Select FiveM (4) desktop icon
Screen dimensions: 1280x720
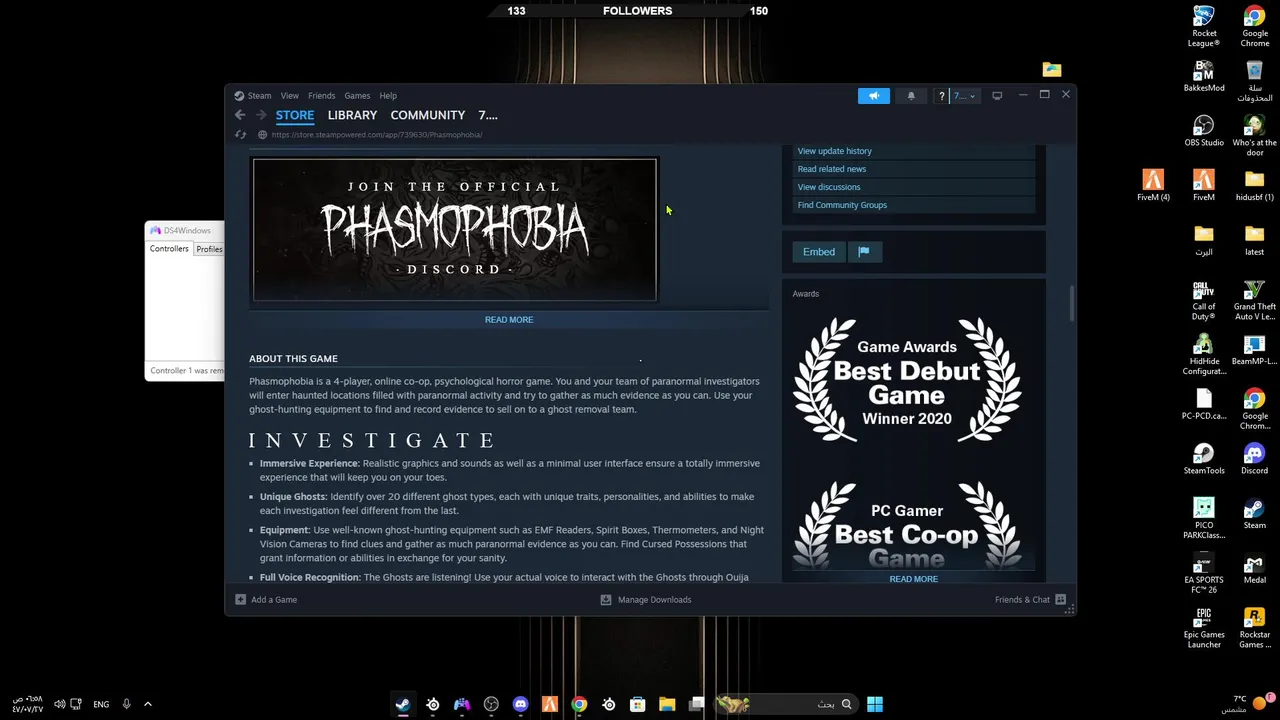(x=1153, y=186)
